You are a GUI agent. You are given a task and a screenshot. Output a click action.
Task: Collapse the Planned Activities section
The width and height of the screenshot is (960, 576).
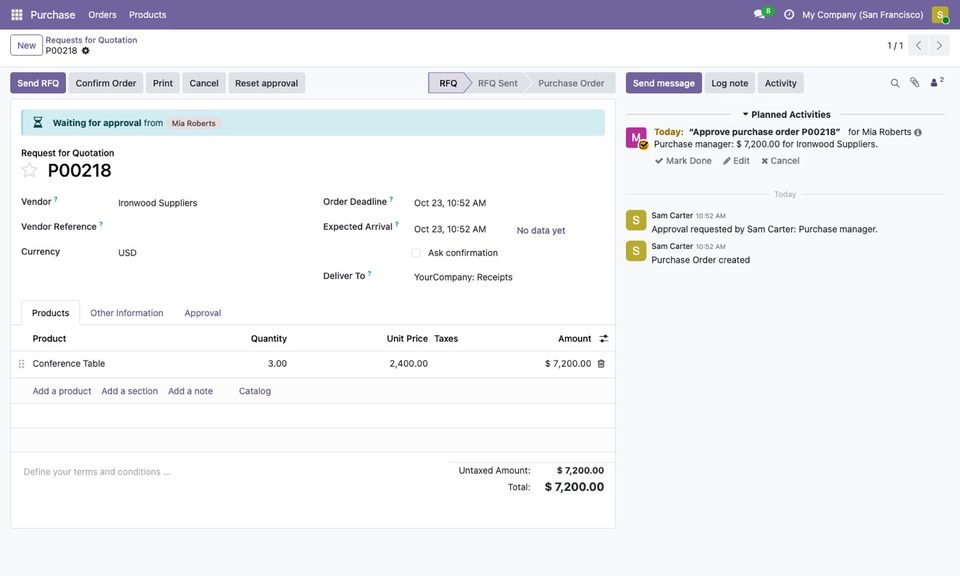[x=786, y=114]
